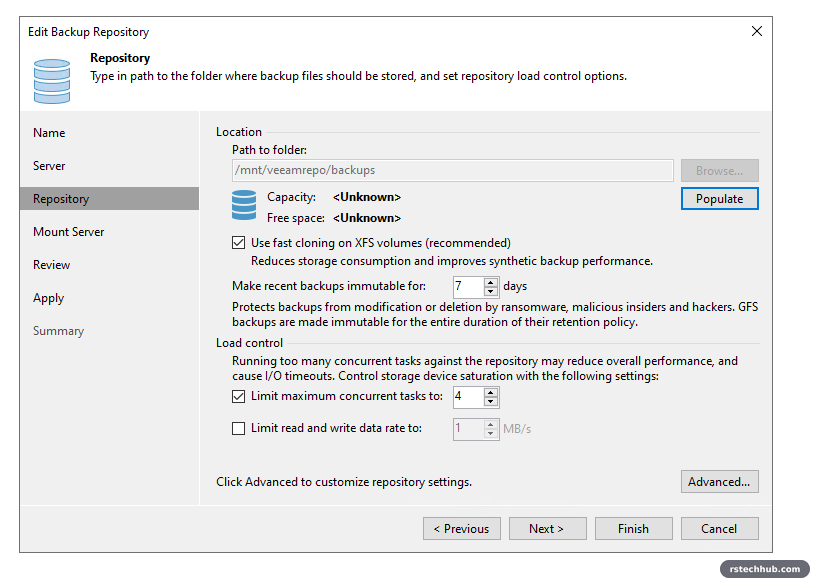Click the Browse... button
Image resolution: width=820 pixels, height=588 pixels.
(720, 171)
